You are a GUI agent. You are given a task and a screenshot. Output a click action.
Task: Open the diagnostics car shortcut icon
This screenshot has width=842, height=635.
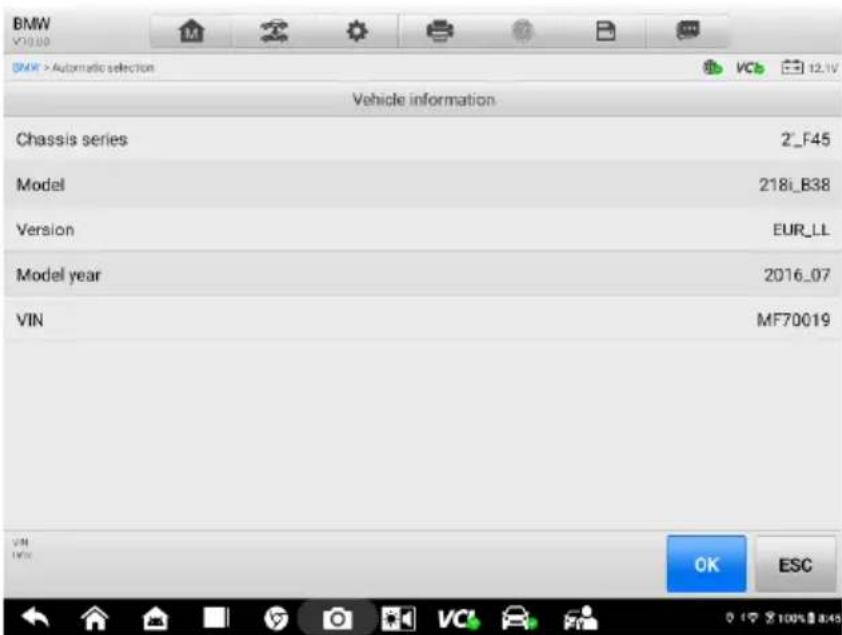(x=519, y=619)
